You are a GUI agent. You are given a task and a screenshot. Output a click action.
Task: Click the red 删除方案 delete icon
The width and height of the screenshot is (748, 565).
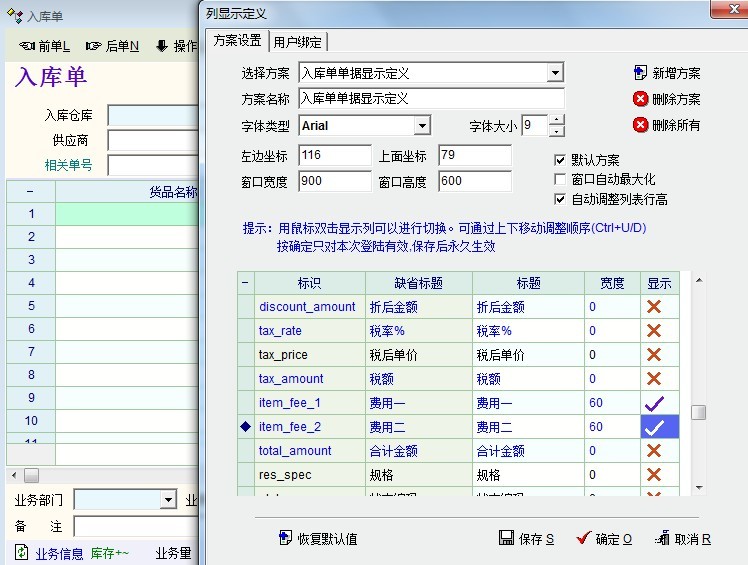[641, 99]
